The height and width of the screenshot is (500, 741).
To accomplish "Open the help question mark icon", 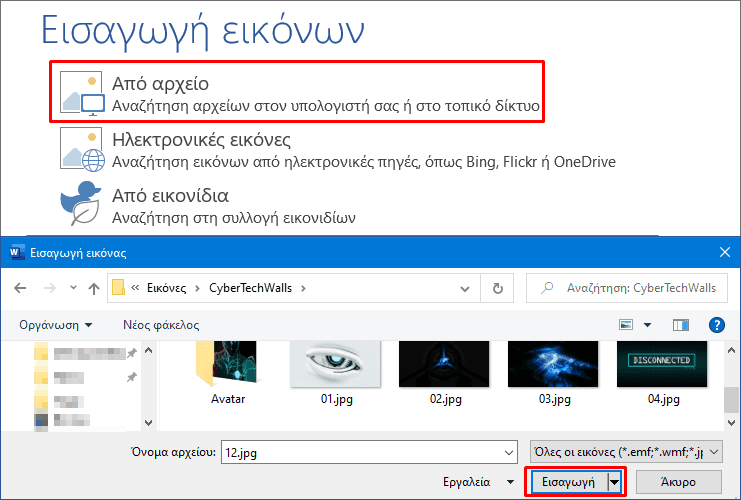I will 716,325.
